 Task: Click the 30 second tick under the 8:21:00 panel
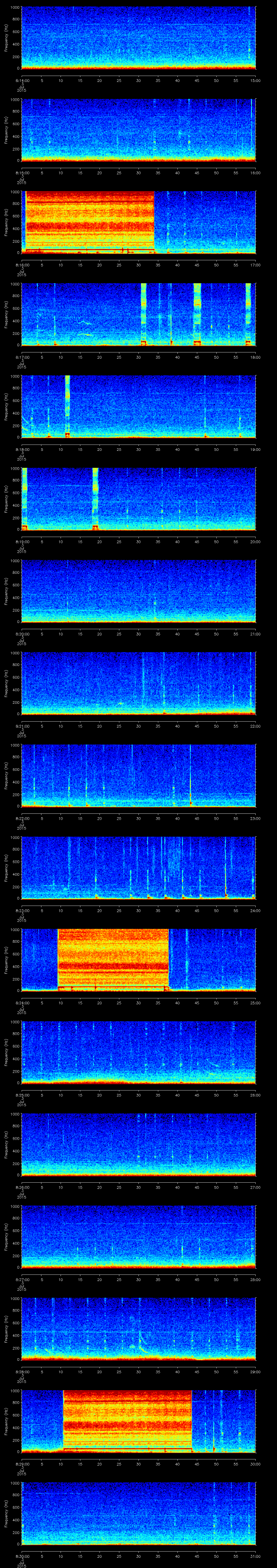point(138,726)
